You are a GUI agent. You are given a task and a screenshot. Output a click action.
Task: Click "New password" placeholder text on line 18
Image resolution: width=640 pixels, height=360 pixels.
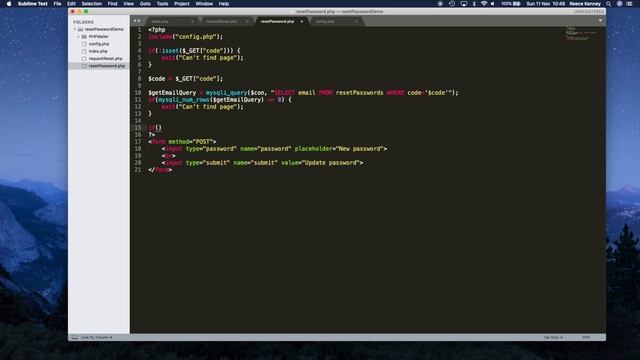pos(359,149)
